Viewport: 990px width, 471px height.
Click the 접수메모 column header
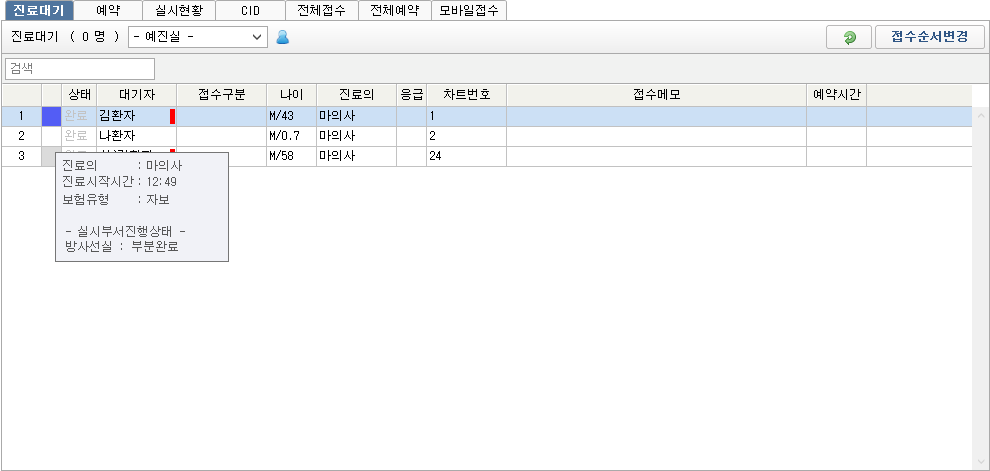pos(656,95)
